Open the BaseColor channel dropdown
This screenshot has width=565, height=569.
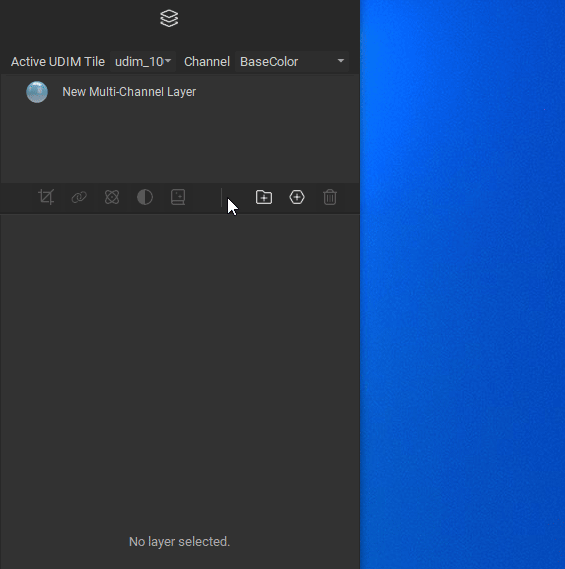pyautogui.click(x=292, y=62)
